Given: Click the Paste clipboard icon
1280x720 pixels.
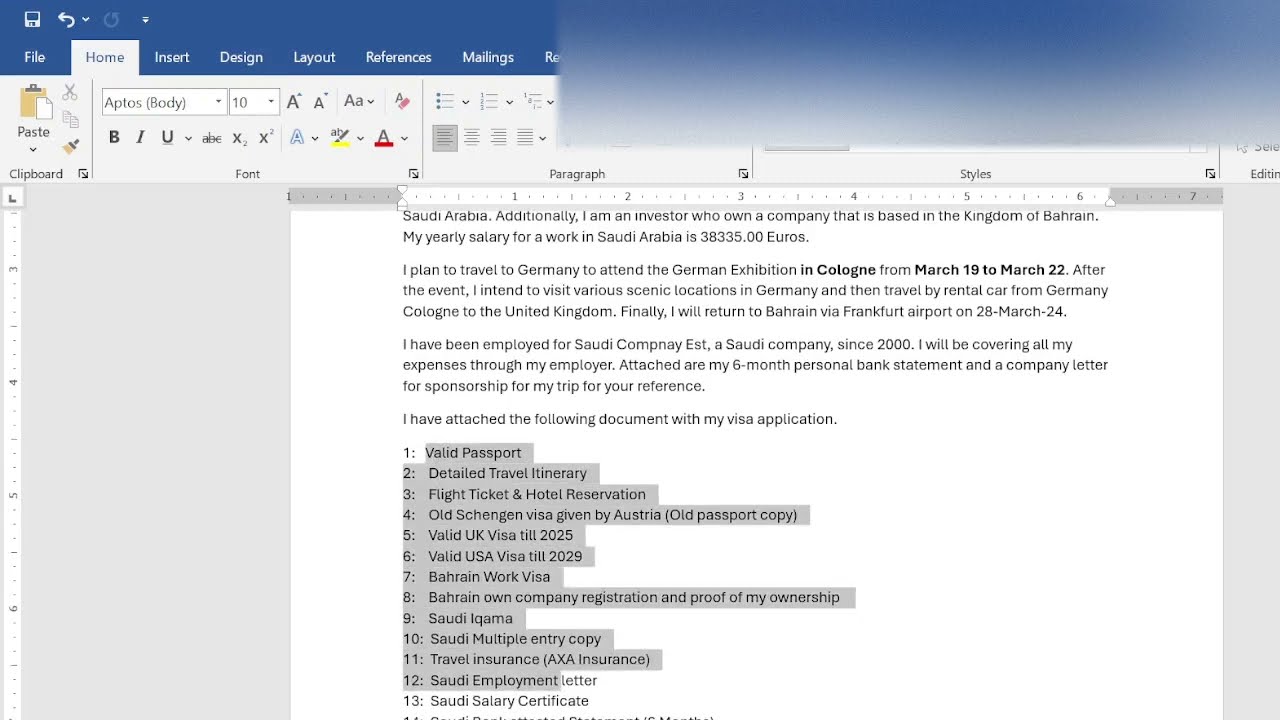Looking at the screenshot, I should pos(34,103).
